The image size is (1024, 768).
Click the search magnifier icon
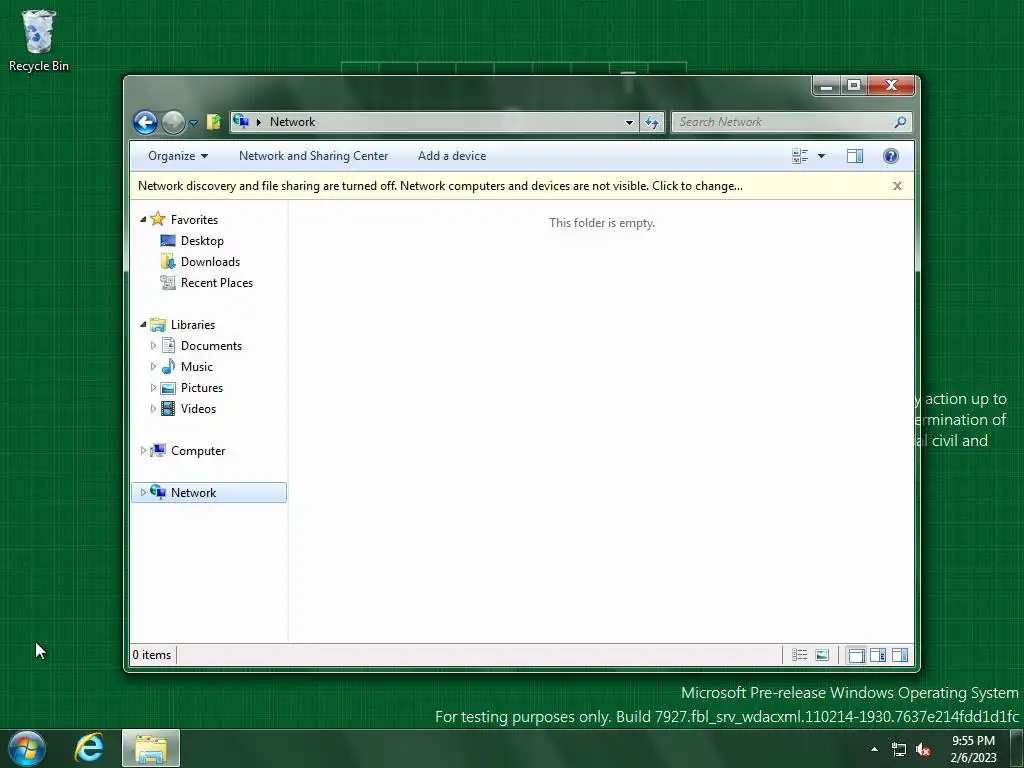coord(901,122)
